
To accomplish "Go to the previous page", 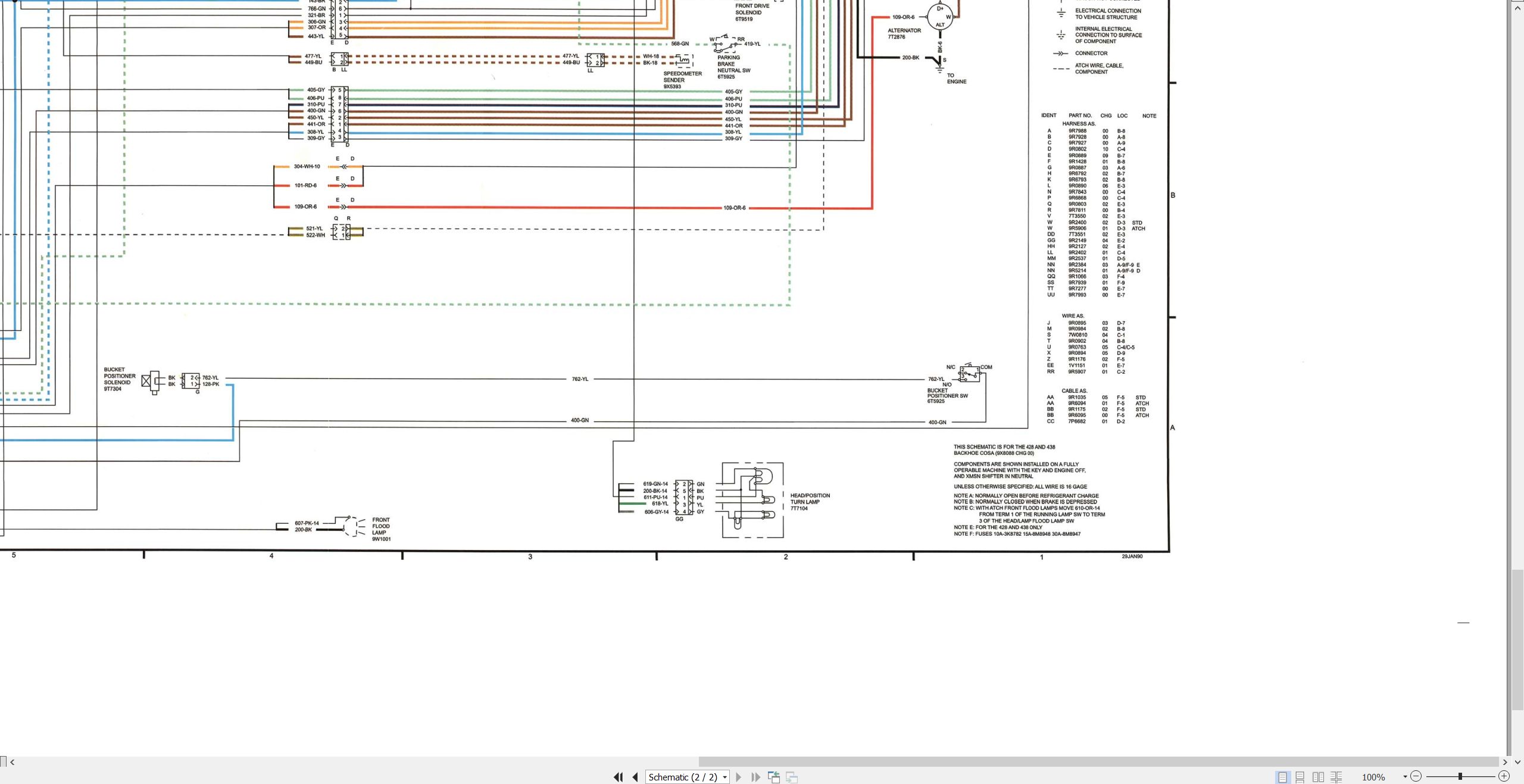I will pos(635,777).
